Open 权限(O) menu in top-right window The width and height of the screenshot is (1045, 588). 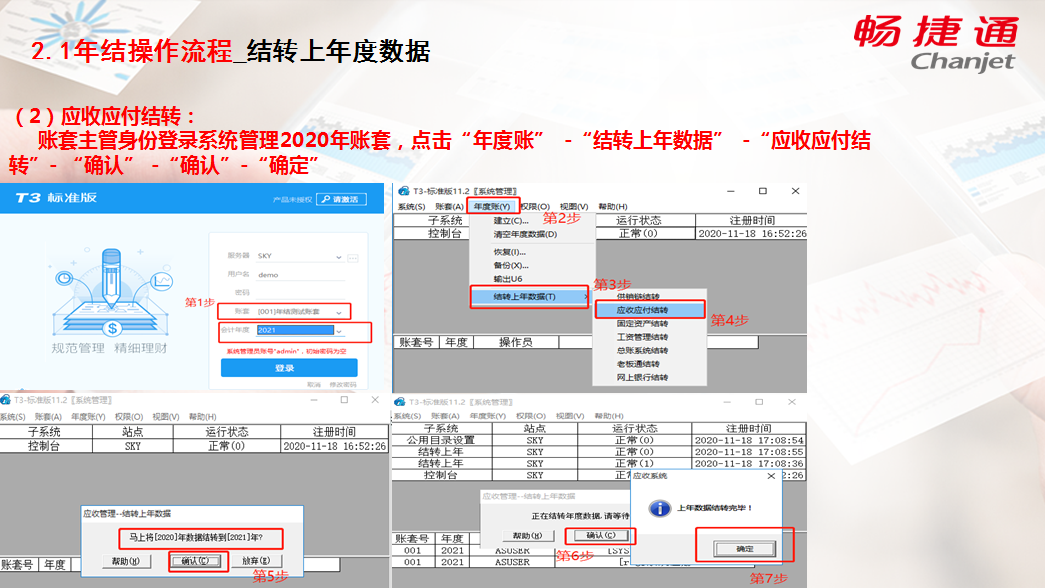click(535, 207)
